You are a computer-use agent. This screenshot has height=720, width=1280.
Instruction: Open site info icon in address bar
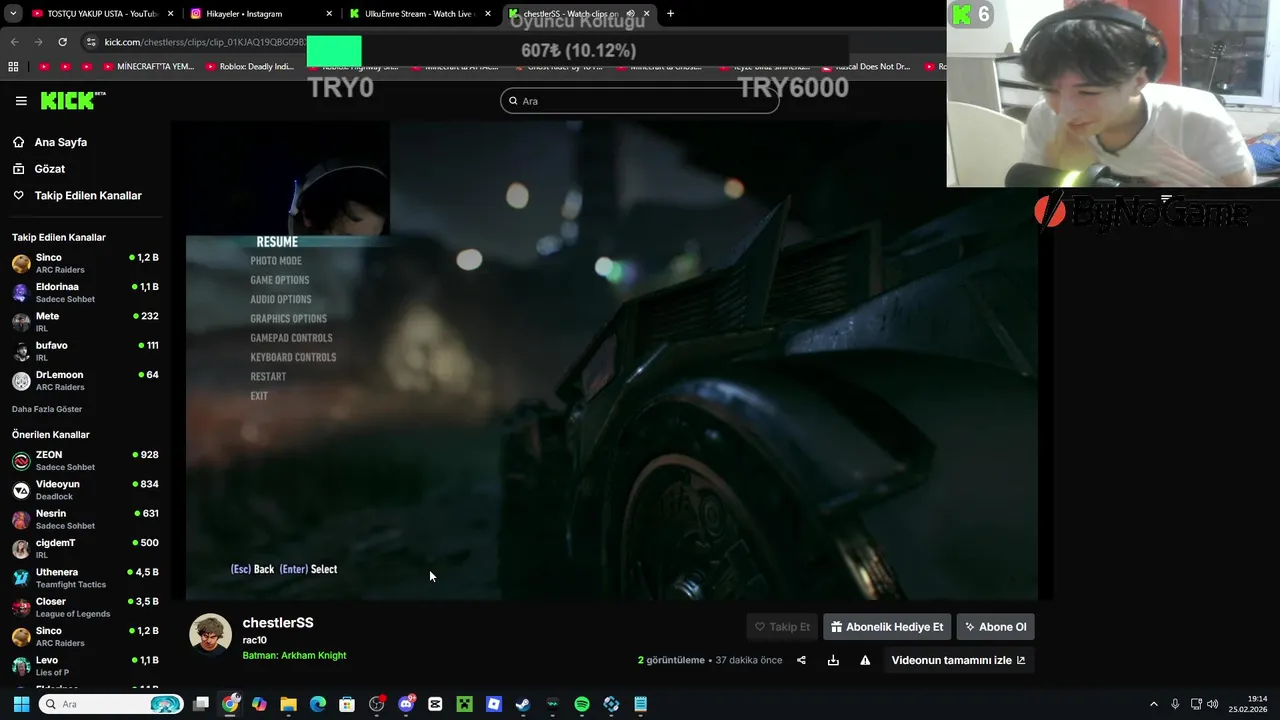click(91, 42)
